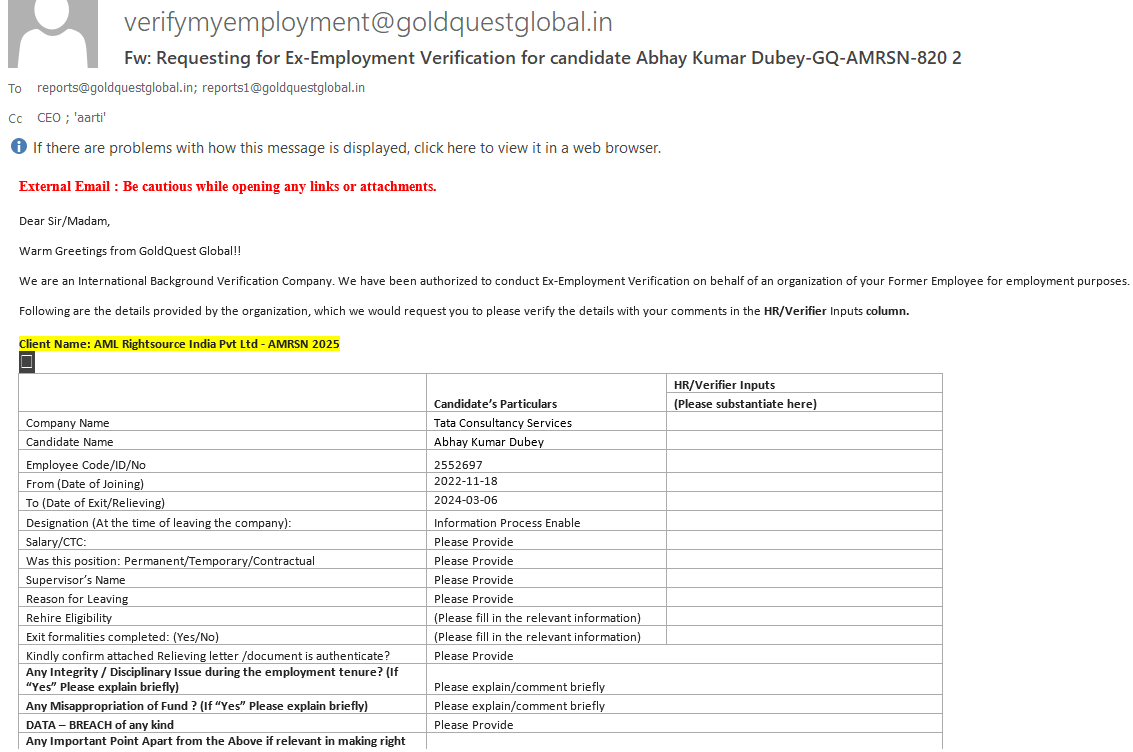
Task: Click the 'aarti' recipient in Cc
Action: pyautogui.click(x=90, y=118)
